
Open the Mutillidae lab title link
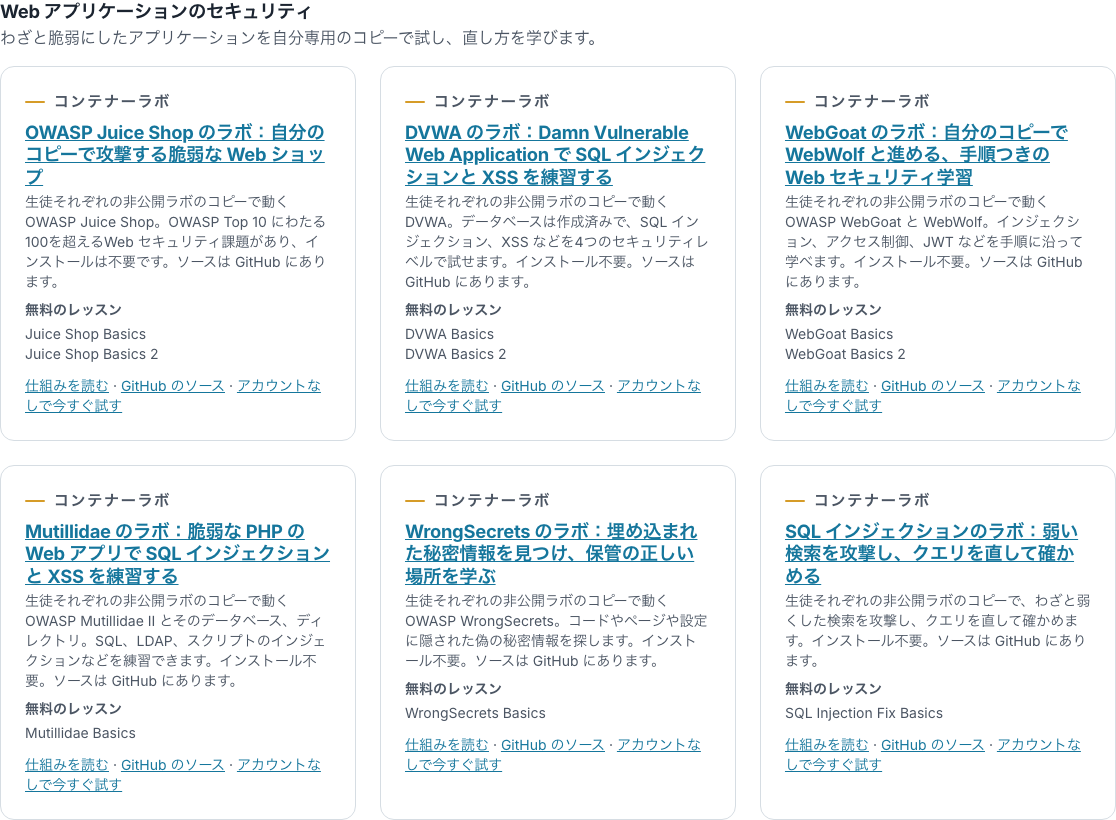click(177, 553)
